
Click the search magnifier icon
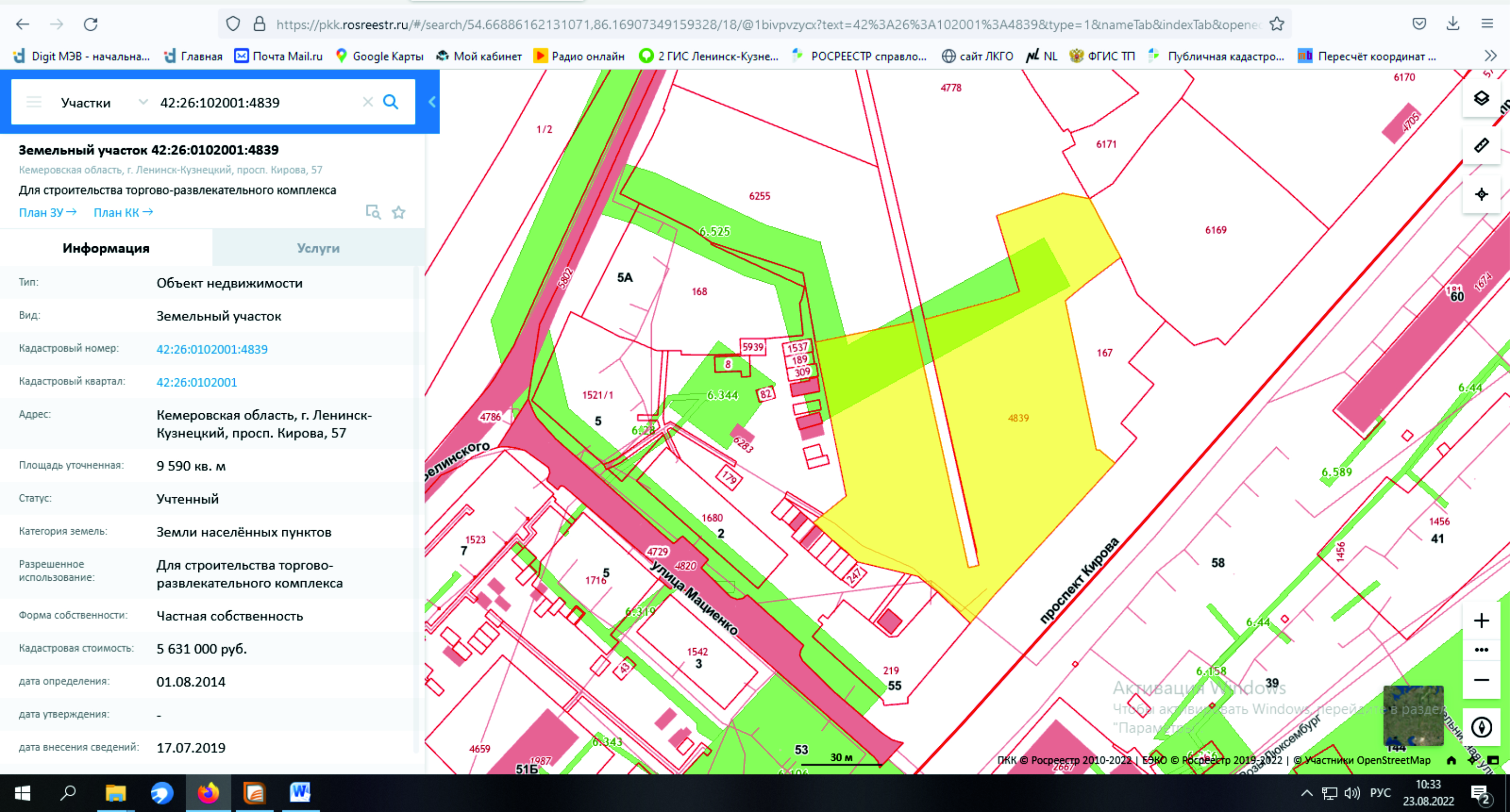coord(391,102)
